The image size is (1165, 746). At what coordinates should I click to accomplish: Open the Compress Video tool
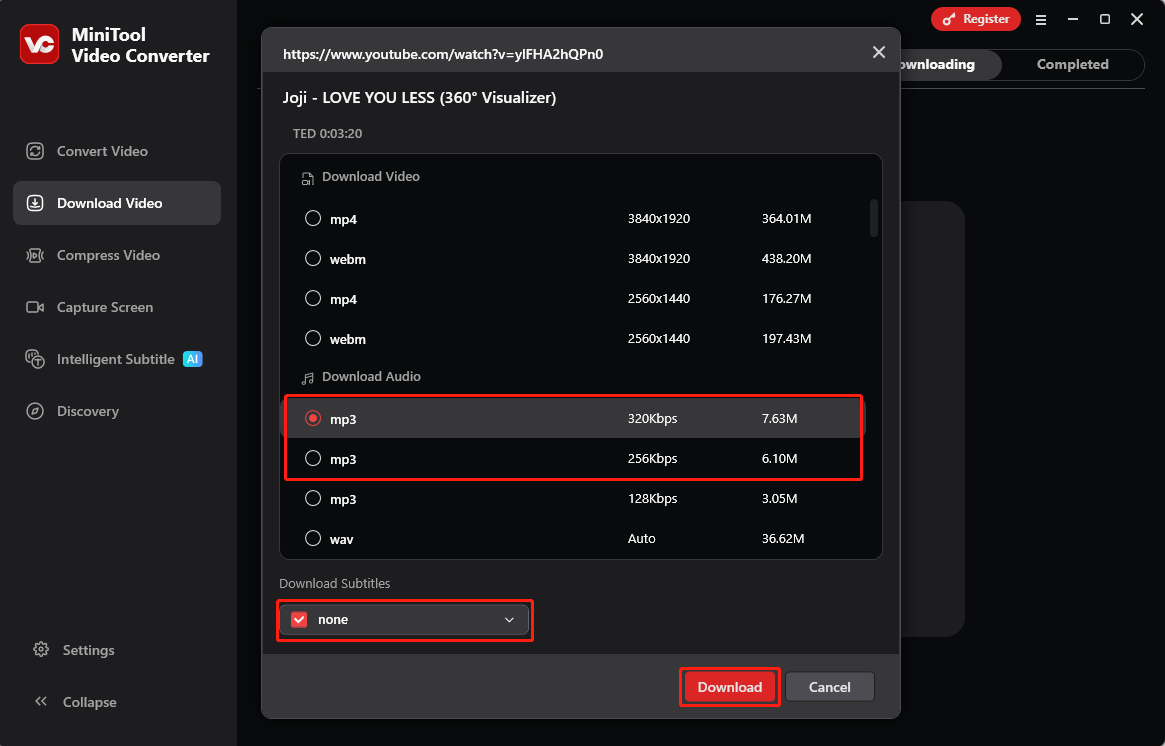tap(103, 255)
